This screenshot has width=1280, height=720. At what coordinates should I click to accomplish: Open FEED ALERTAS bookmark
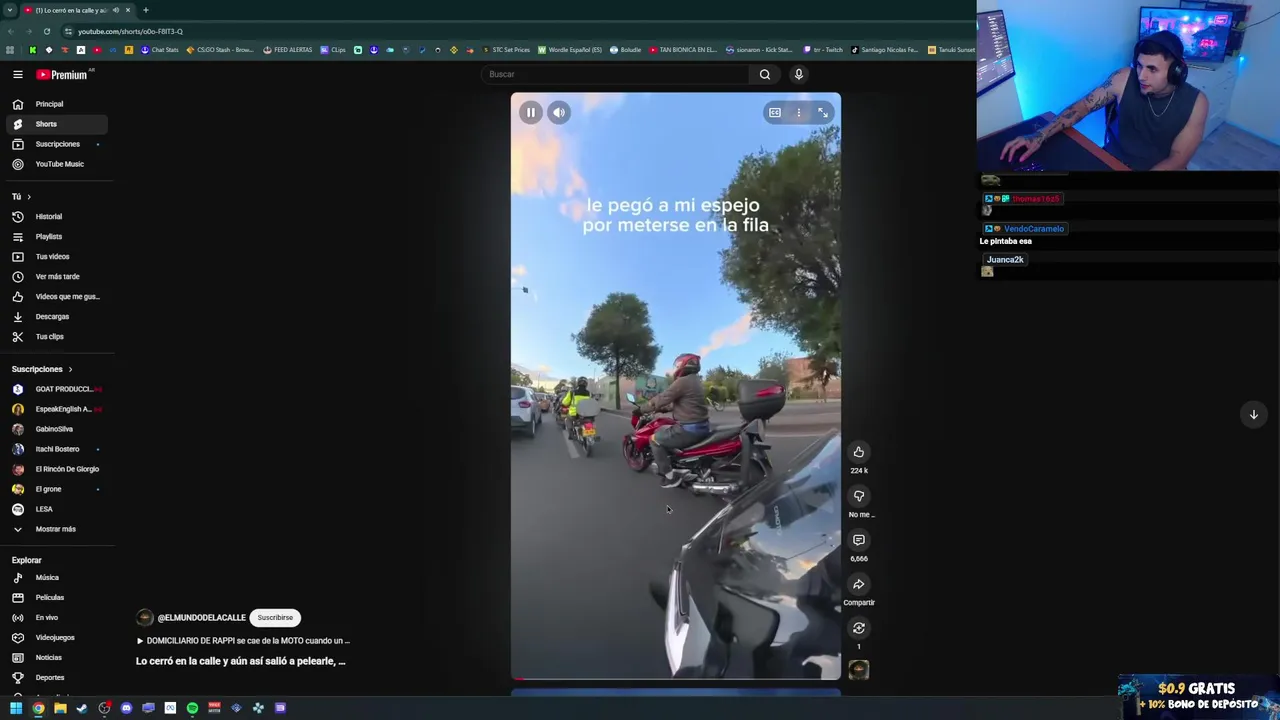(288, 50)
